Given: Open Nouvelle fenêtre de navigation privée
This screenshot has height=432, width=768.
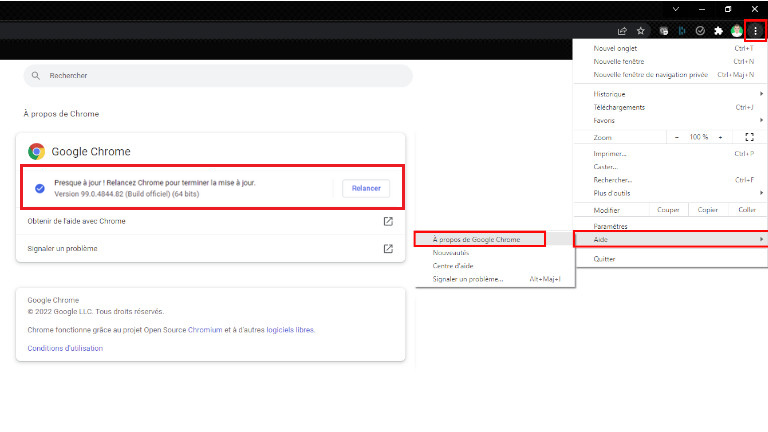Looking at the screenshot, I should click(670, 74).
